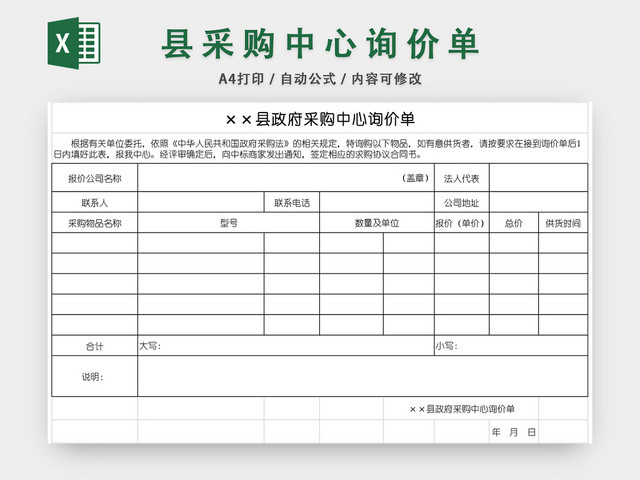640x480 pixels.
Task: Select the main title 县采购中心询价单
Action: point(320,44)
